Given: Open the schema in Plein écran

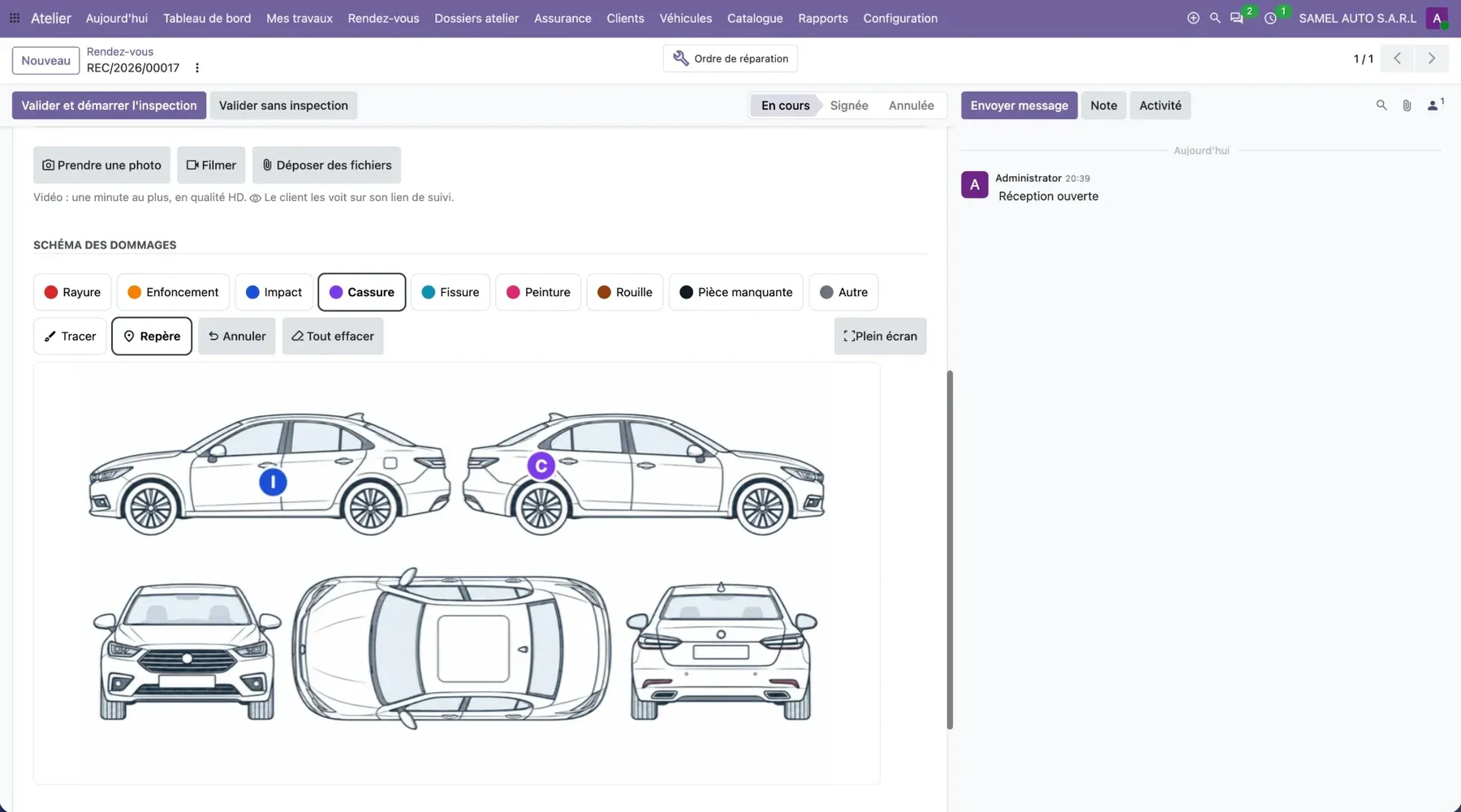Looking at the screenshot, I should click(880, 336).
